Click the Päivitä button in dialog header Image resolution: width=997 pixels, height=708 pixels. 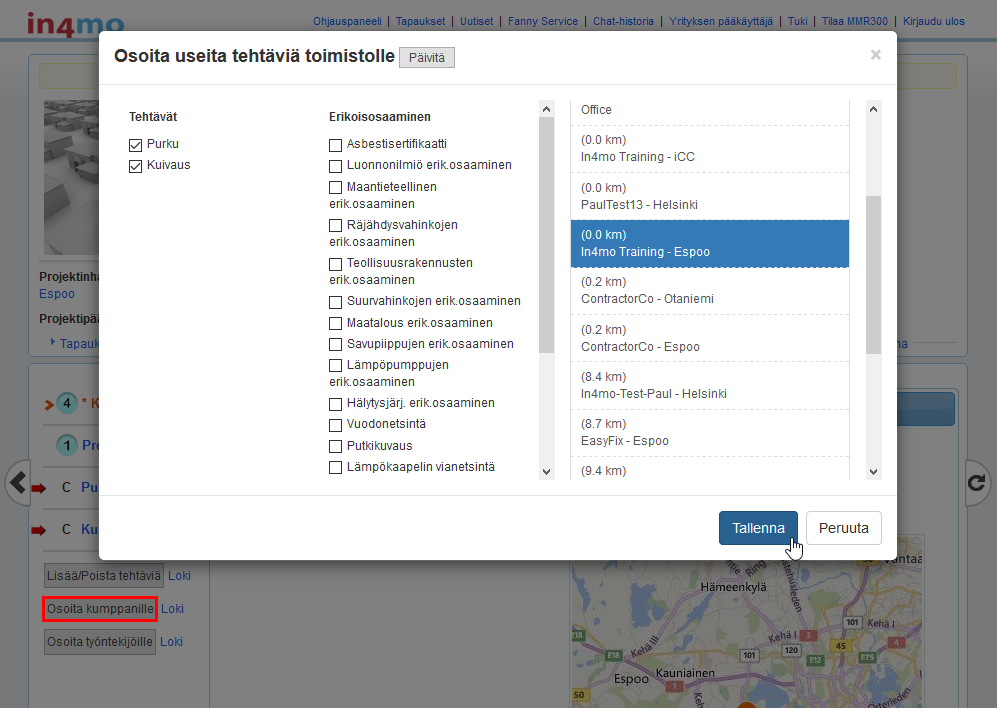[x=426, y=58]
